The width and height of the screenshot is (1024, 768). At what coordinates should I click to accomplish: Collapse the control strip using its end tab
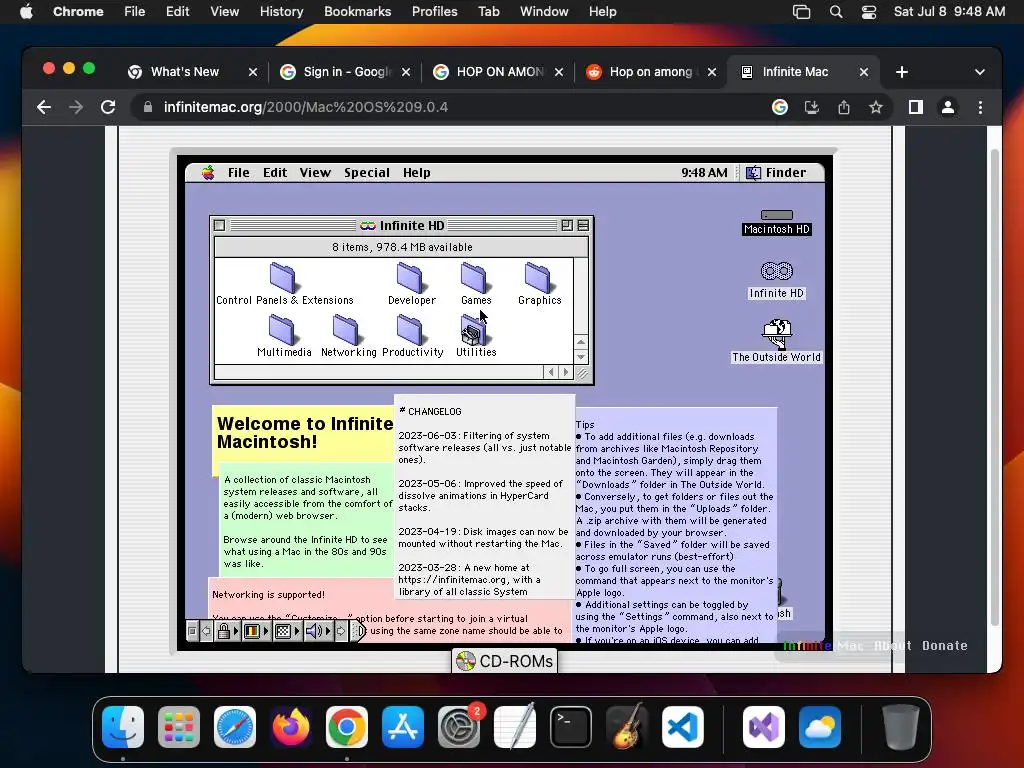click(x=359, y=631)
